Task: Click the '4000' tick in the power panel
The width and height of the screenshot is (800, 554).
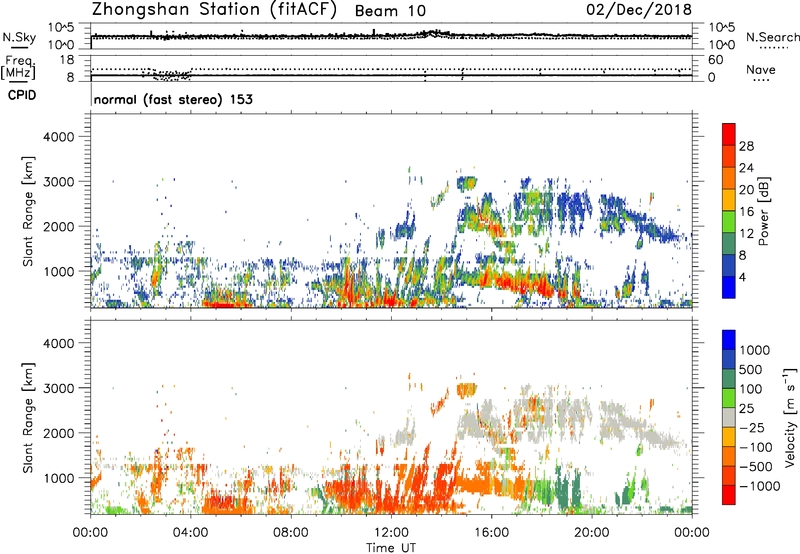Action: point(58,137)
